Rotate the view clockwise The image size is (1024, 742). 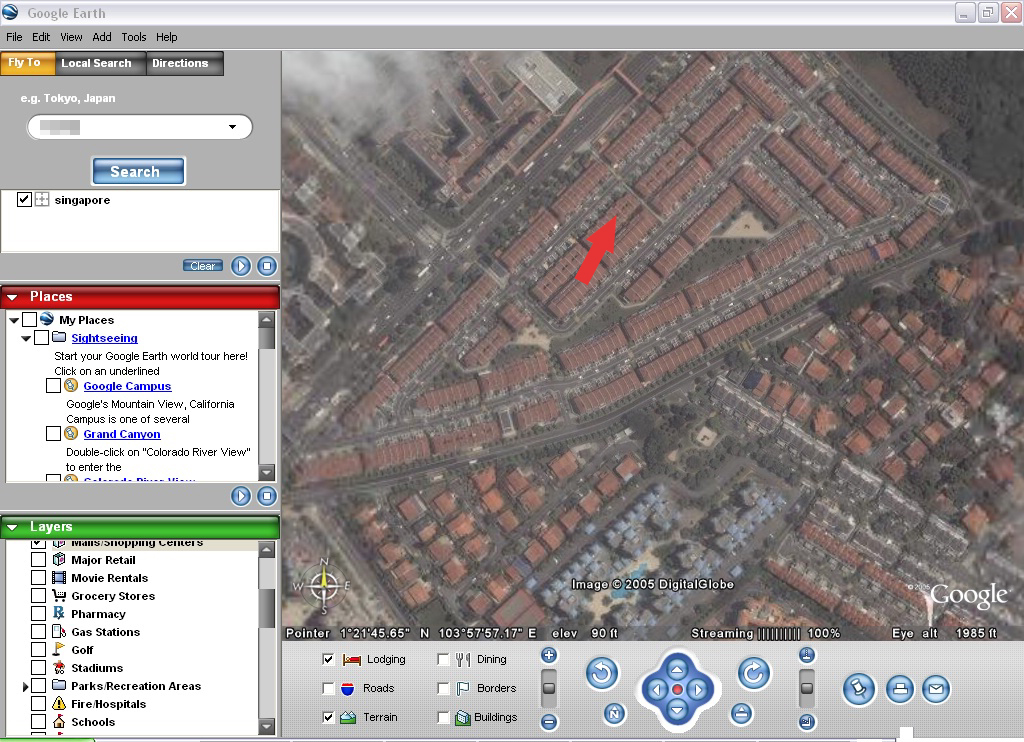[754, 673]
